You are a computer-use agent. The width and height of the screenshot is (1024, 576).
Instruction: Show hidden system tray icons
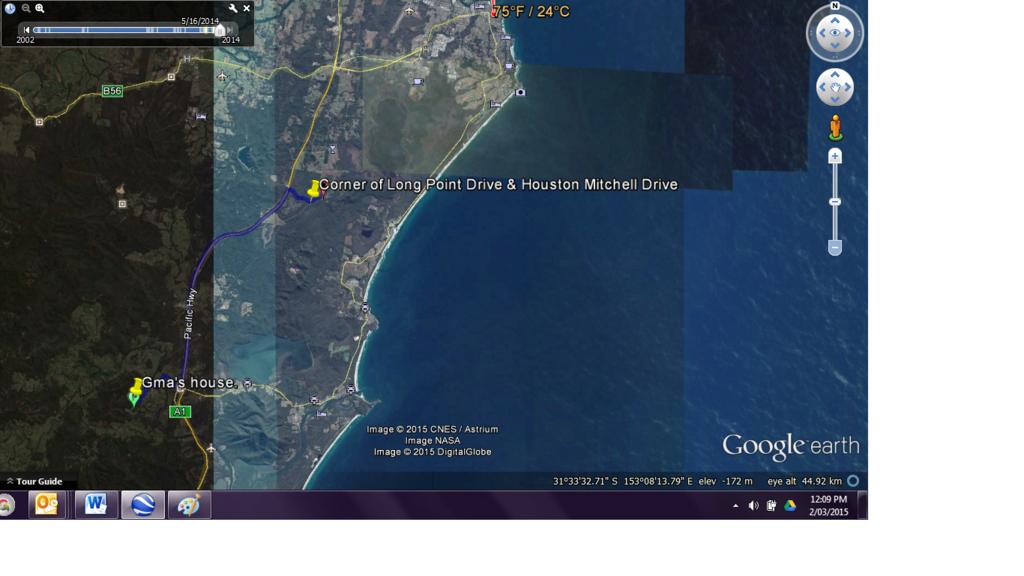click(736, 506)
